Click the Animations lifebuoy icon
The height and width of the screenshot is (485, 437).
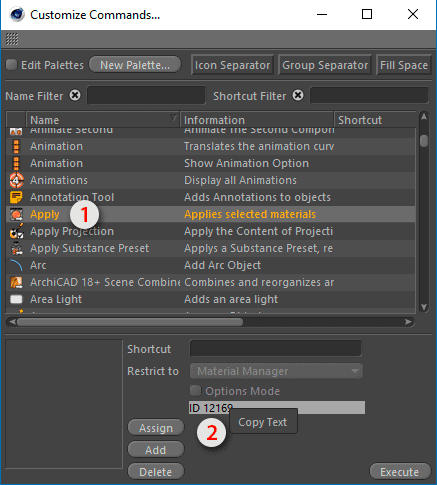(16, 180)
